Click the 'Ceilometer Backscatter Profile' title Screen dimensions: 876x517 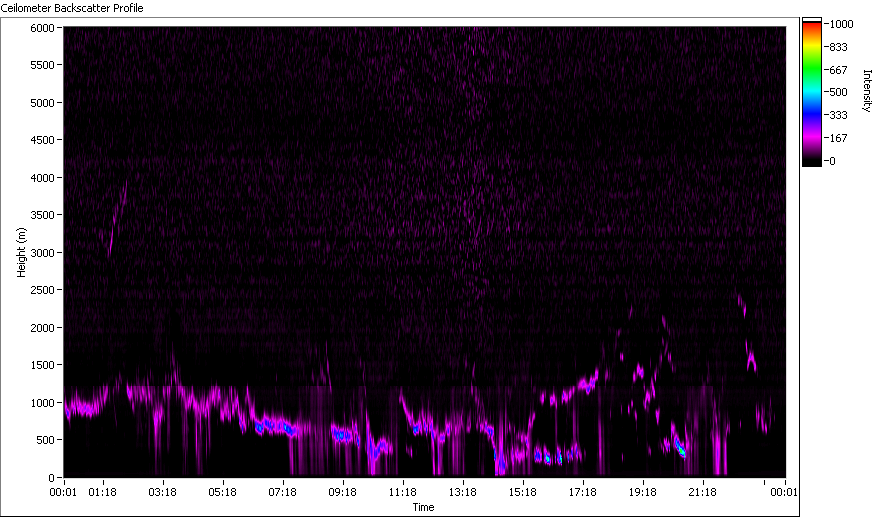tap(72, 8)
